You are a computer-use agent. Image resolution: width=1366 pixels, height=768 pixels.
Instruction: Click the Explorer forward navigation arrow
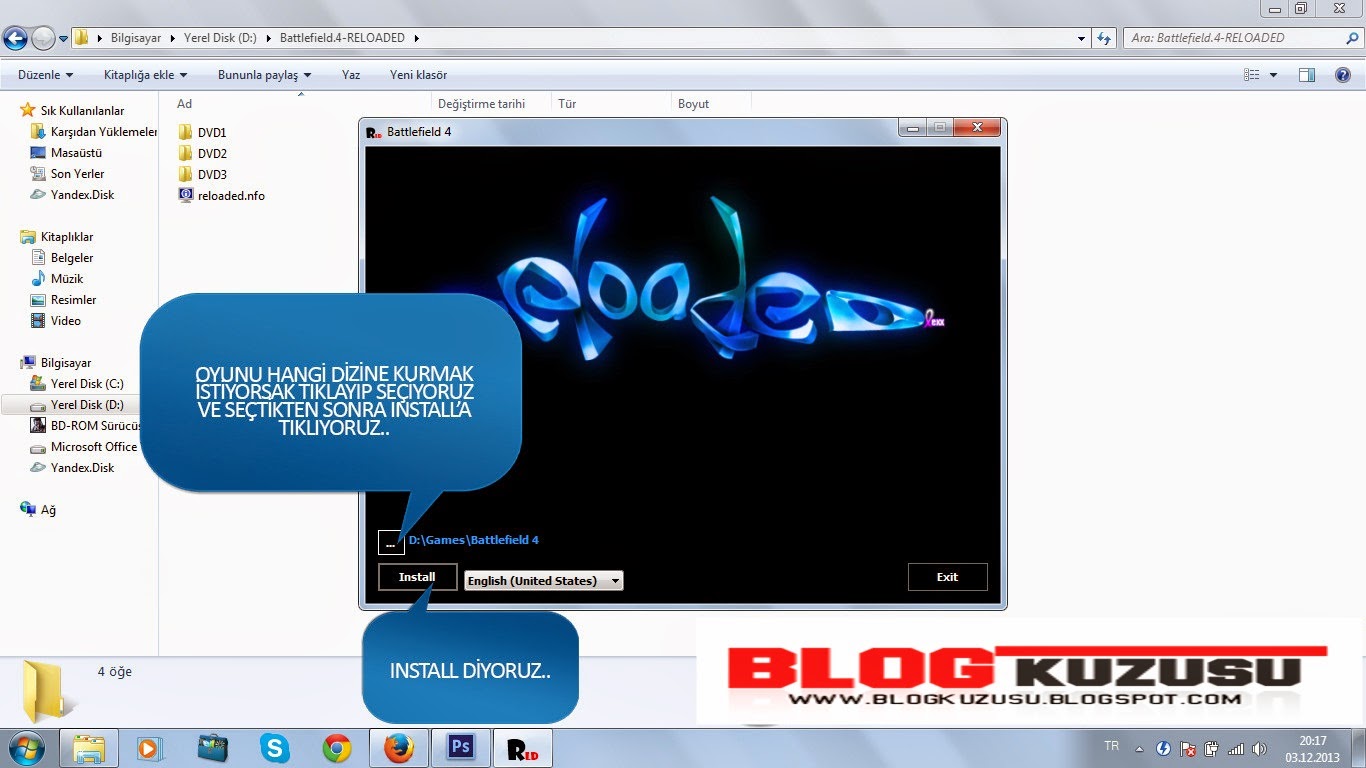click(x=43, y=39)
